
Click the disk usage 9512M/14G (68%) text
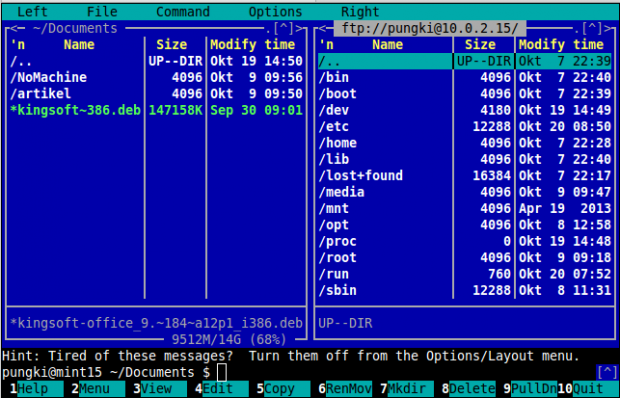pyautogui.click(x=229, y=340)
